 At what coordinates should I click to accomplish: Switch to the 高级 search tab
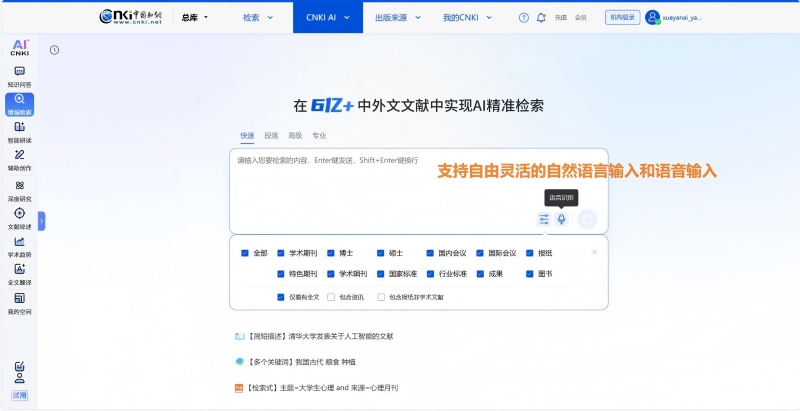[295, 135]
